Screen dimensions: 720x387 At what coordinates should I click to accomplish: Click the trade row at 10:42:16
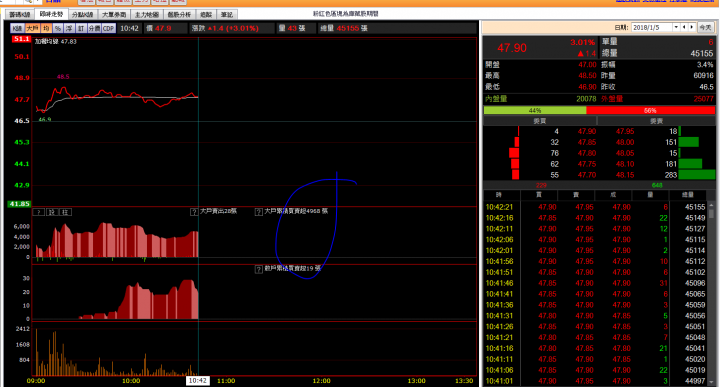[595, 218]
